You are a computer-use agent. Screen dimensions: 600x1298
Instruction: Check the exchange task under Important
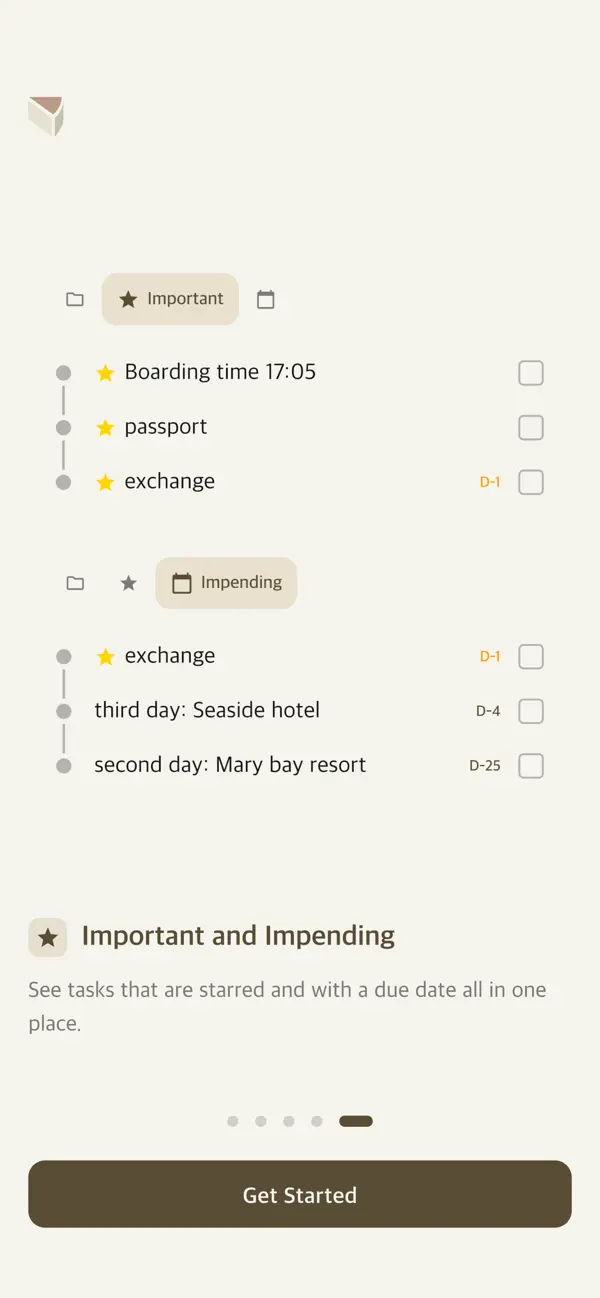(531, 481)
